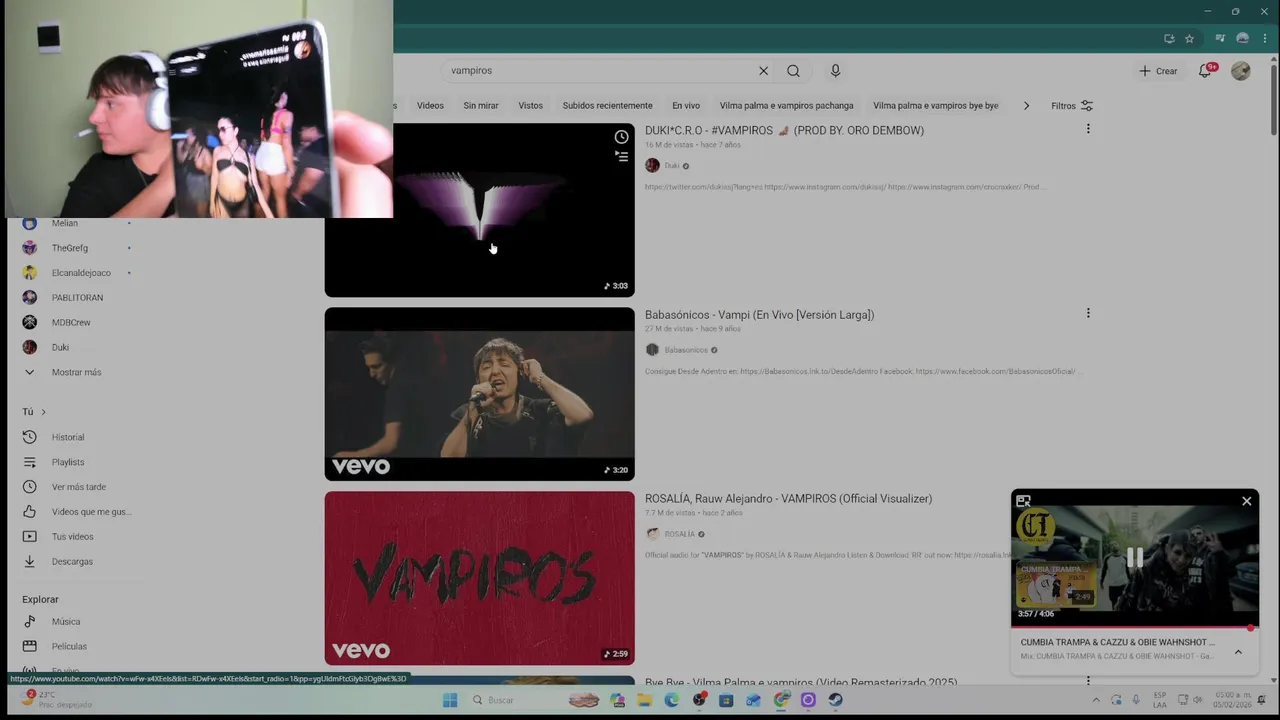This screenshot has height=720, width=1280.
Task: Select the Videos filter chip
Action: [x=430, y=106]
